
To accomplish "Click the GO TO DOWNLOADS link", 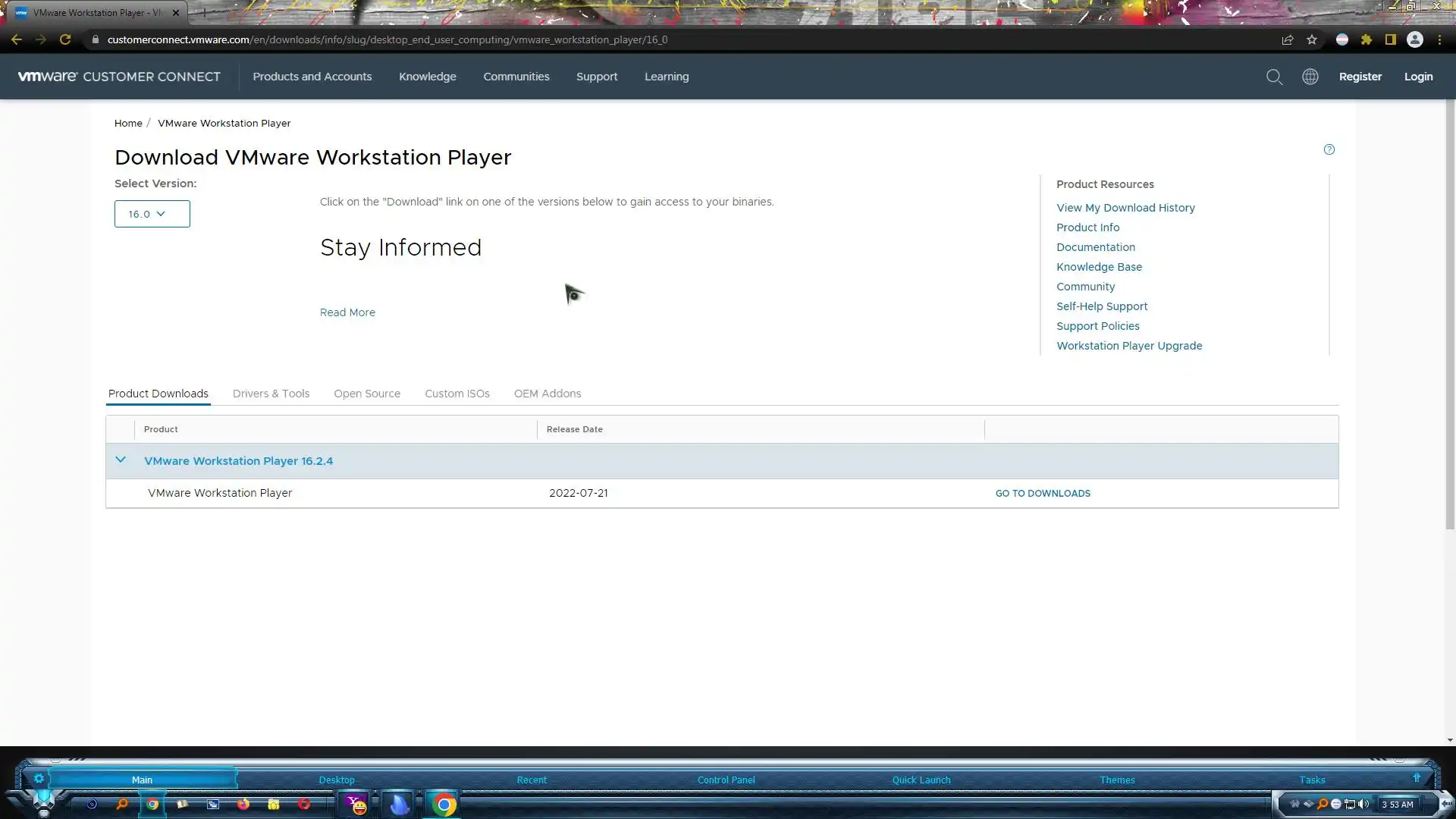I will click(x=1042, y=493).
